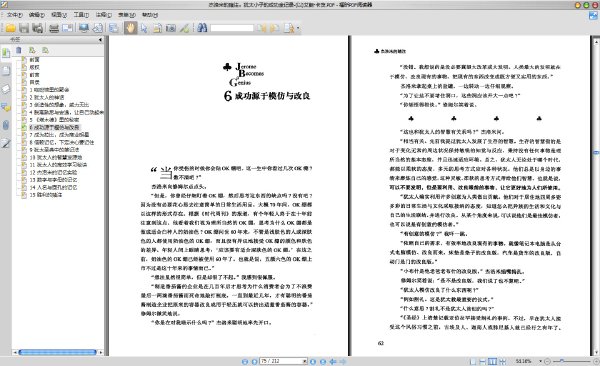
Task: Click the Signatures pen sidebar icon
Action: pyautogui.click(x=6, y=144)
